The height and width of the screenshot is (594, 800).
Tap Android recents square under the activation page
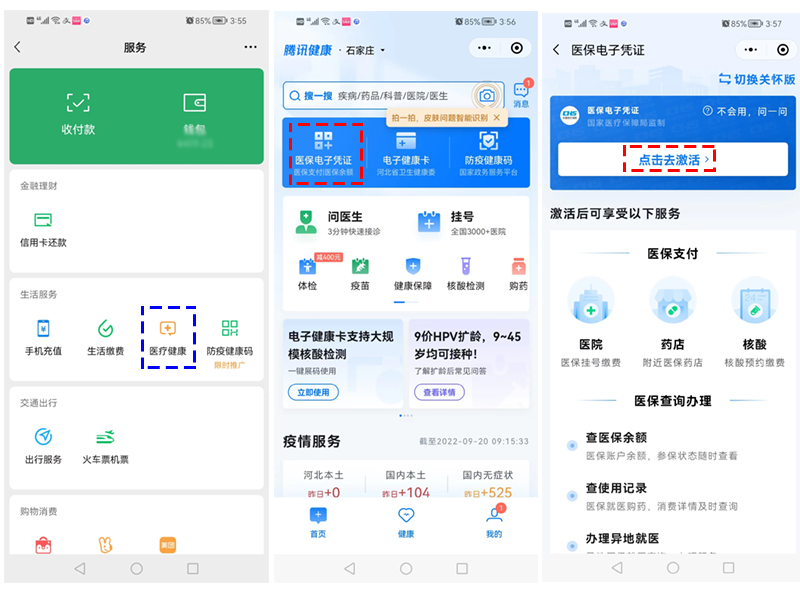729,567
